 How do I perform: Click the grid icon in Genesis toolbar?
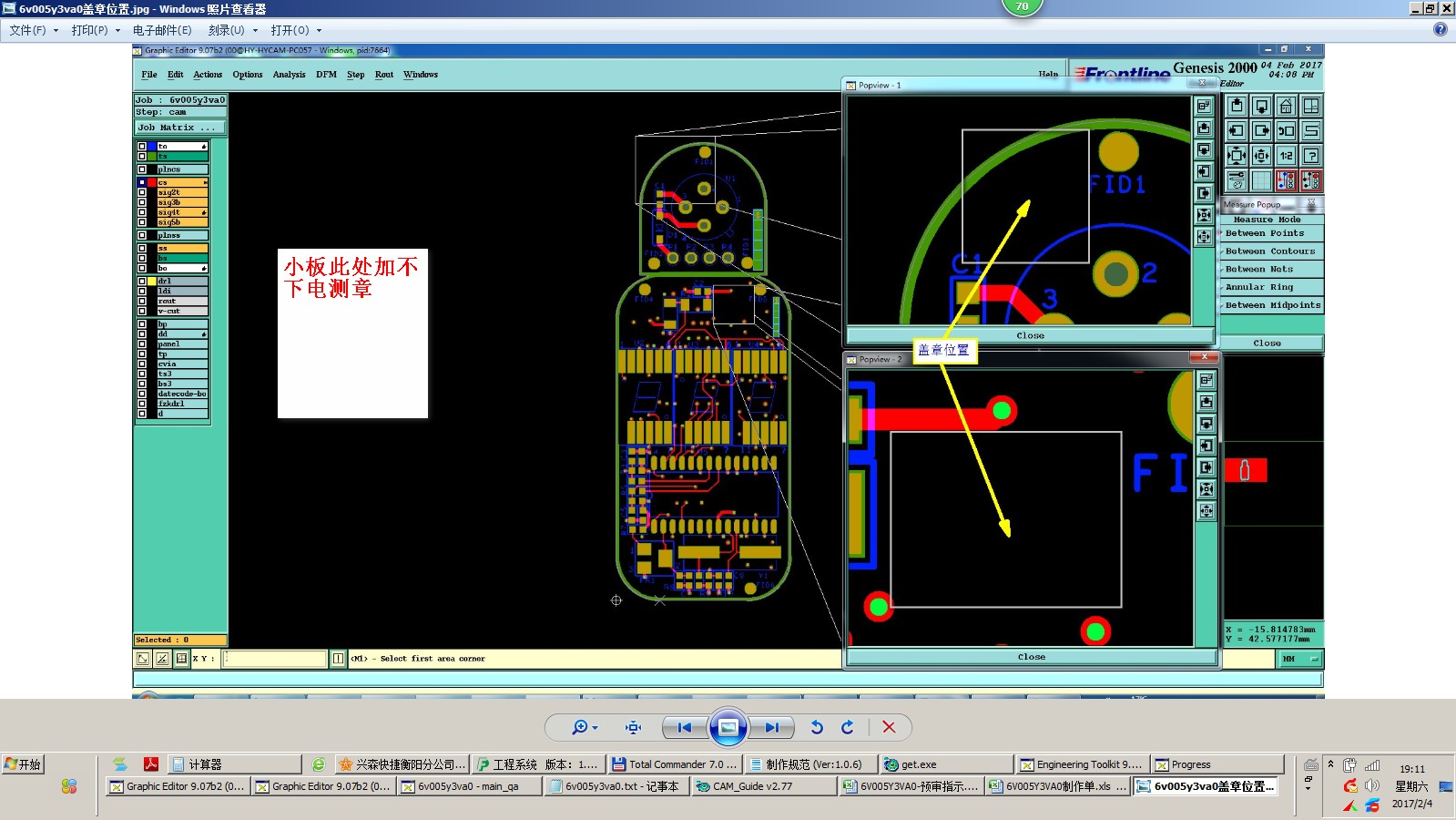tap(1261, 180)
